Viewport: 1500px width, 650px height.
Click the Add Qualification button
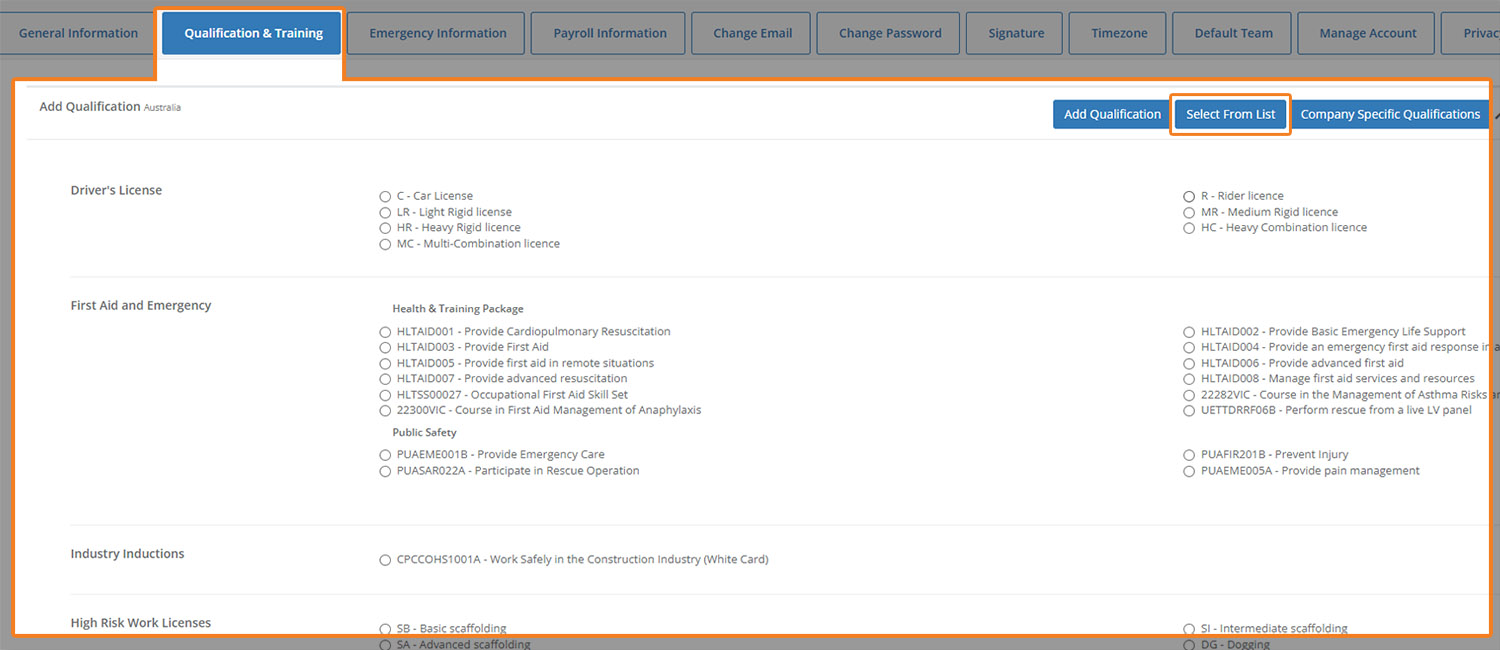pyautogui.click(x=1112, y=114)
